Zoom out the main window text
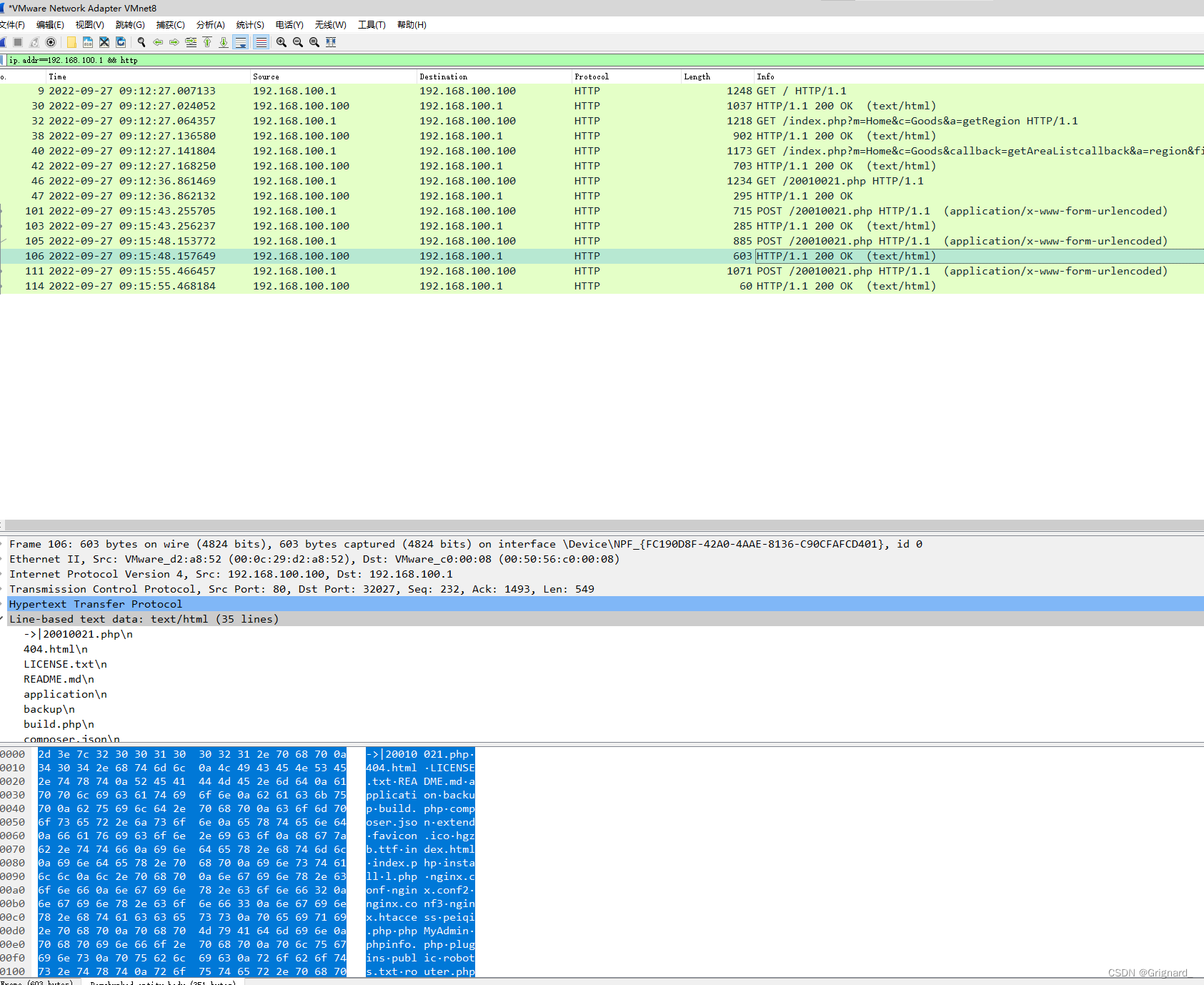Screen dimensions: 1204x985 point(298,42)
